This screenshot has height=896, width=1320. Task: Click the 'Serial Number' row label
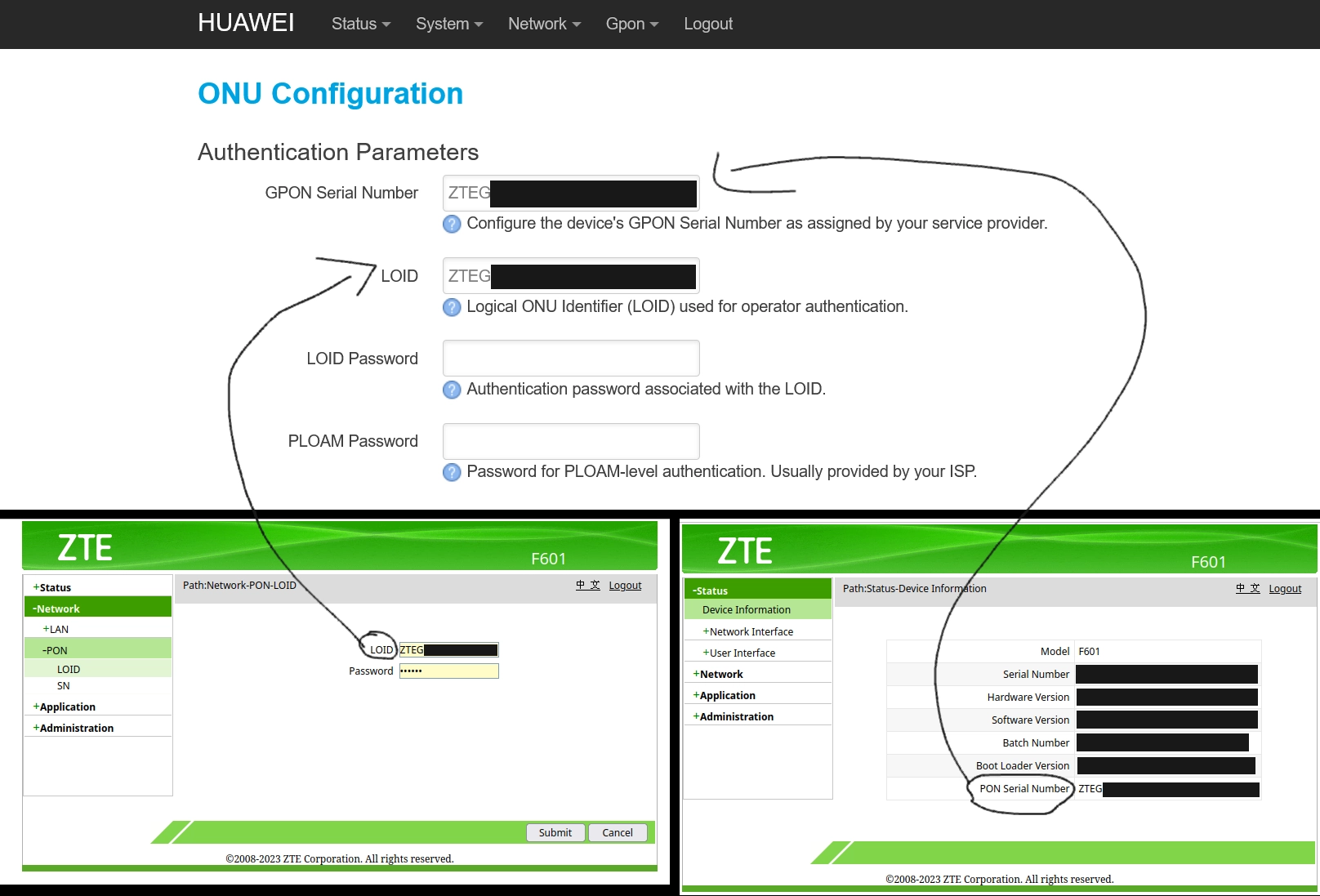tap(1037, 675)
